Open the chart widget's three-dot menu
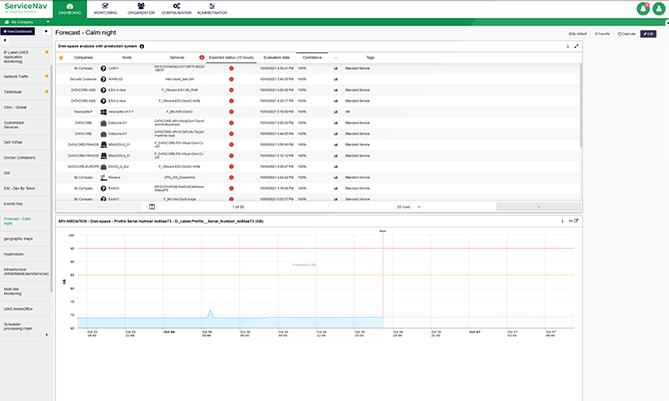The height and width of the screenshot is (401, 669). click(x=562, y=221)
